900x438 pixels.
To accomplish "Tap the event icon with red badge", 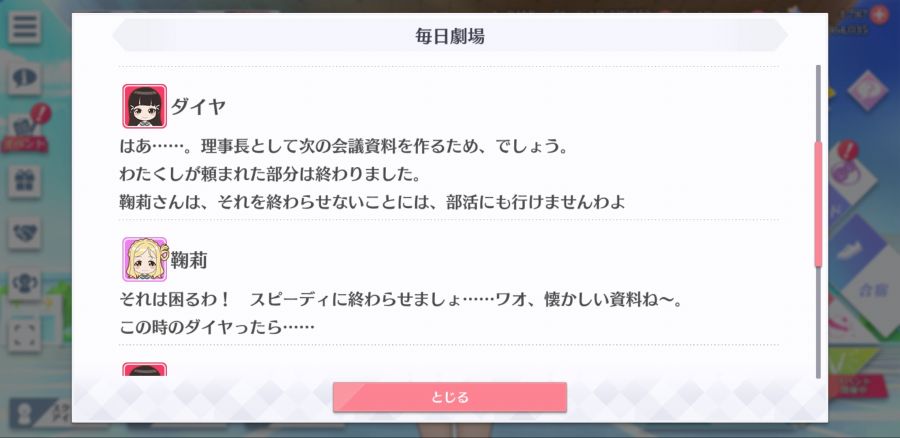I will [25, 130].
